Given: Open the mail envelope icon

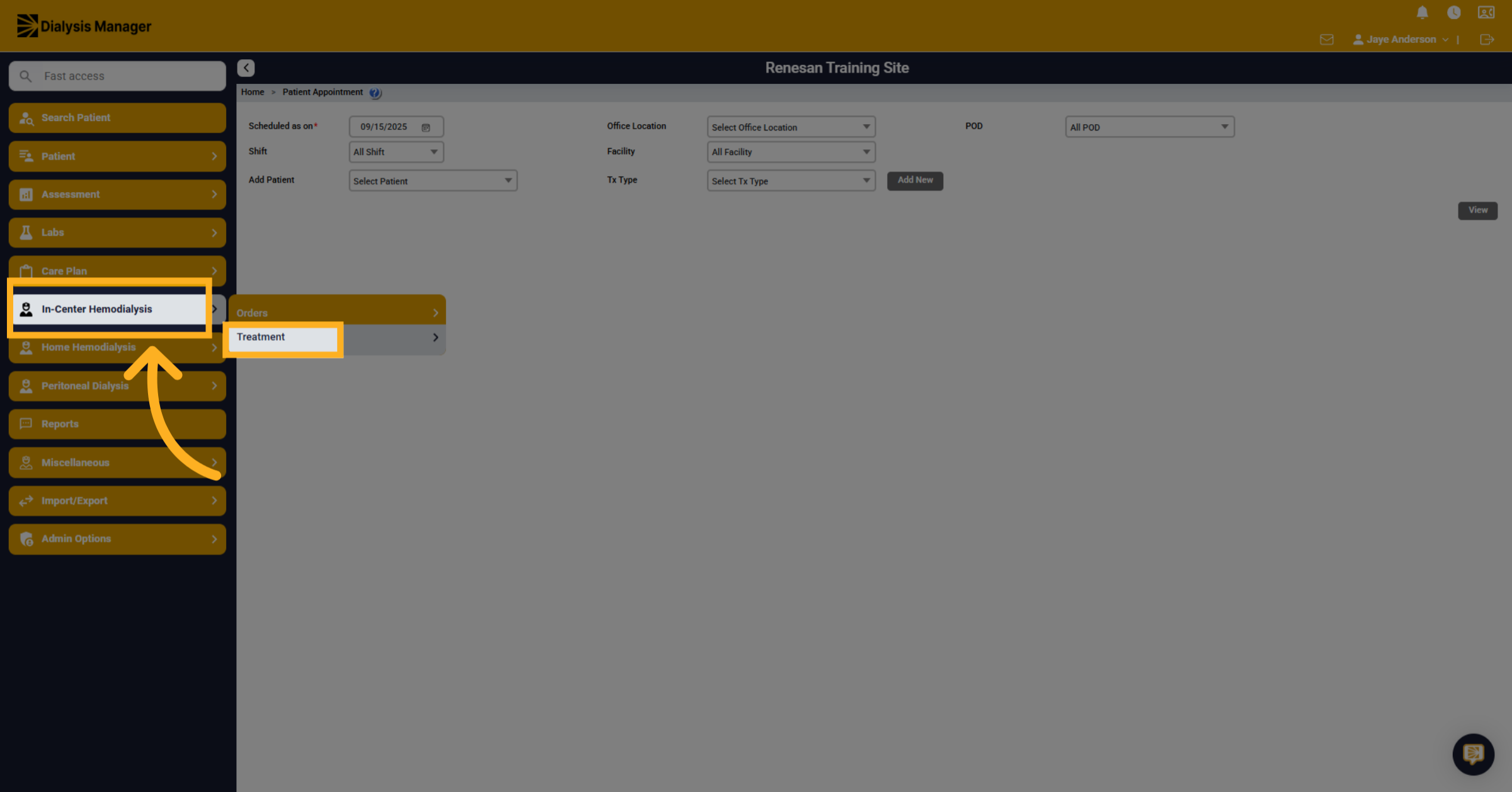Looking at the screenshot, I should (x=1327, y=40).
